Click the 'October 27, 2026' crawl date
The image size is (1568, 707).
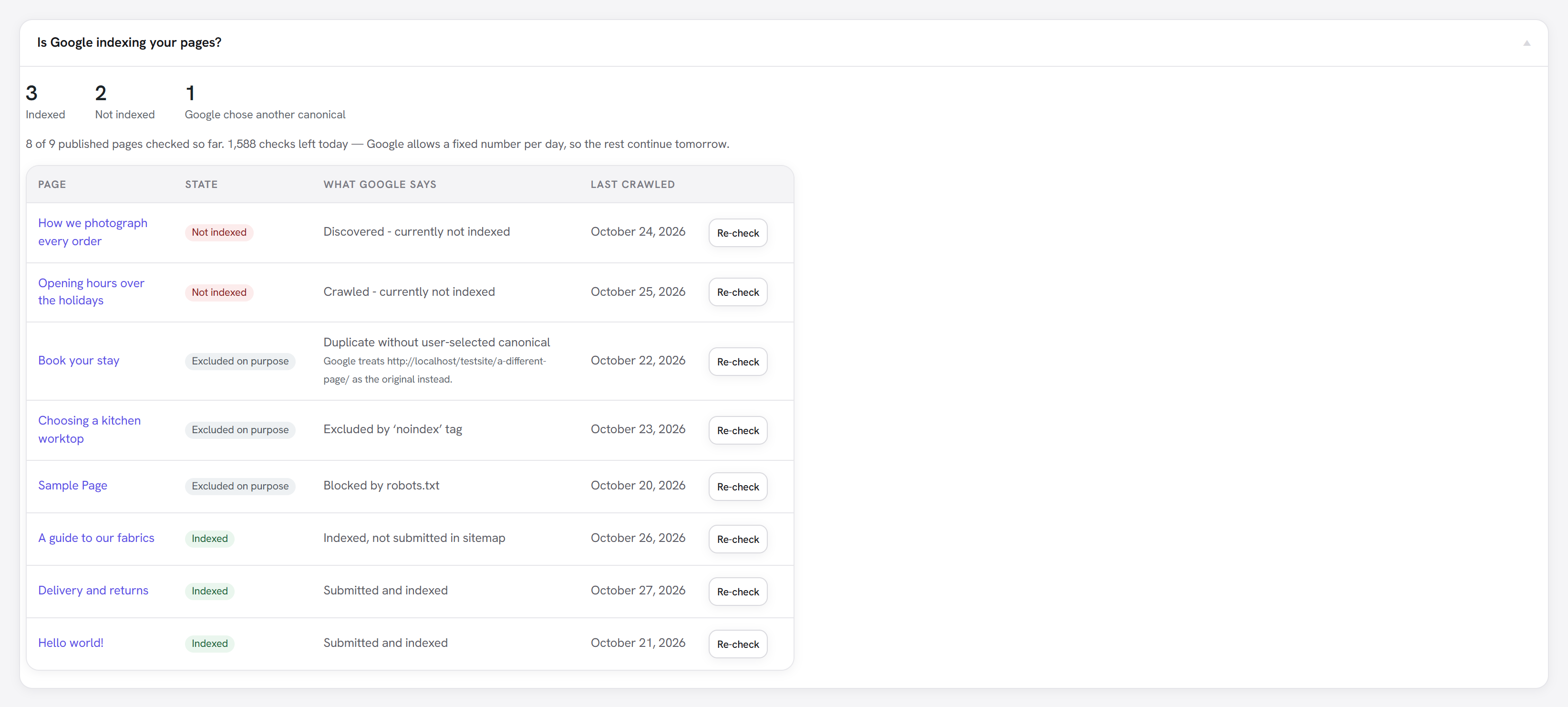pos(638,590)
